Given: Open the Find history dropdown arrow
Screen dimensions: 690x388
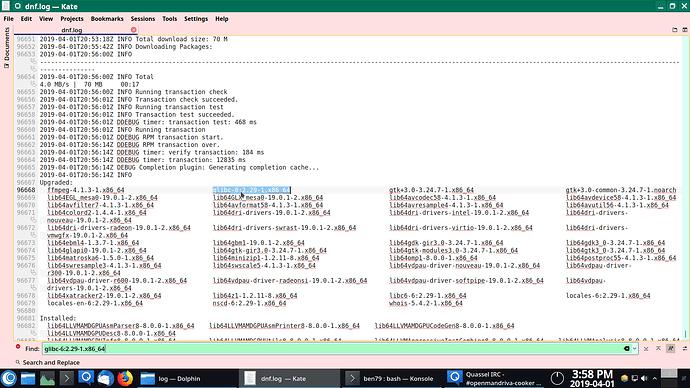Looking at the screenshot, I should (635, 348).
